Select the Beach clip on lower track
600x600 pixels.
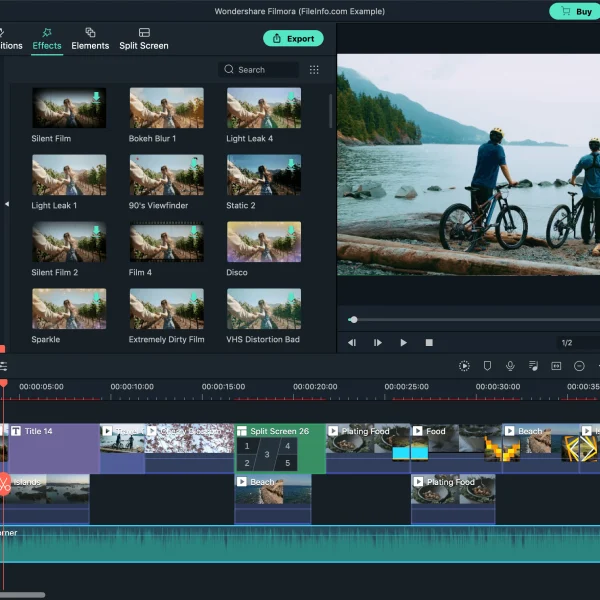pyautogui.click(x=273, y=499)
